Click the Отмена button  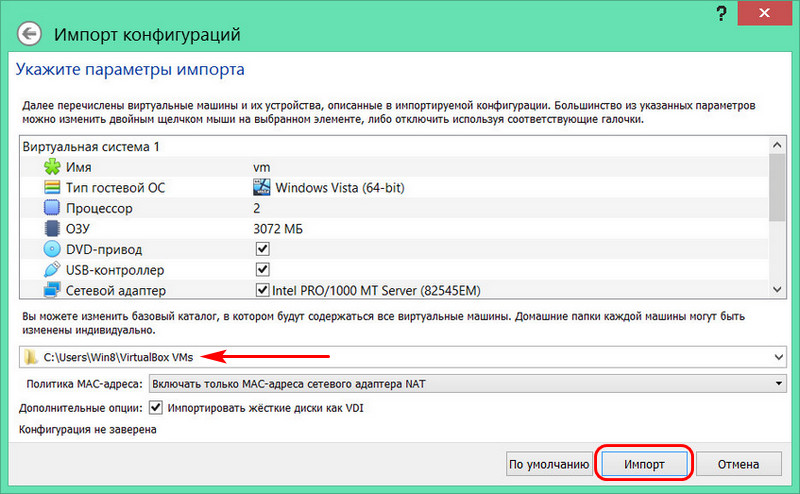[738, 464]
